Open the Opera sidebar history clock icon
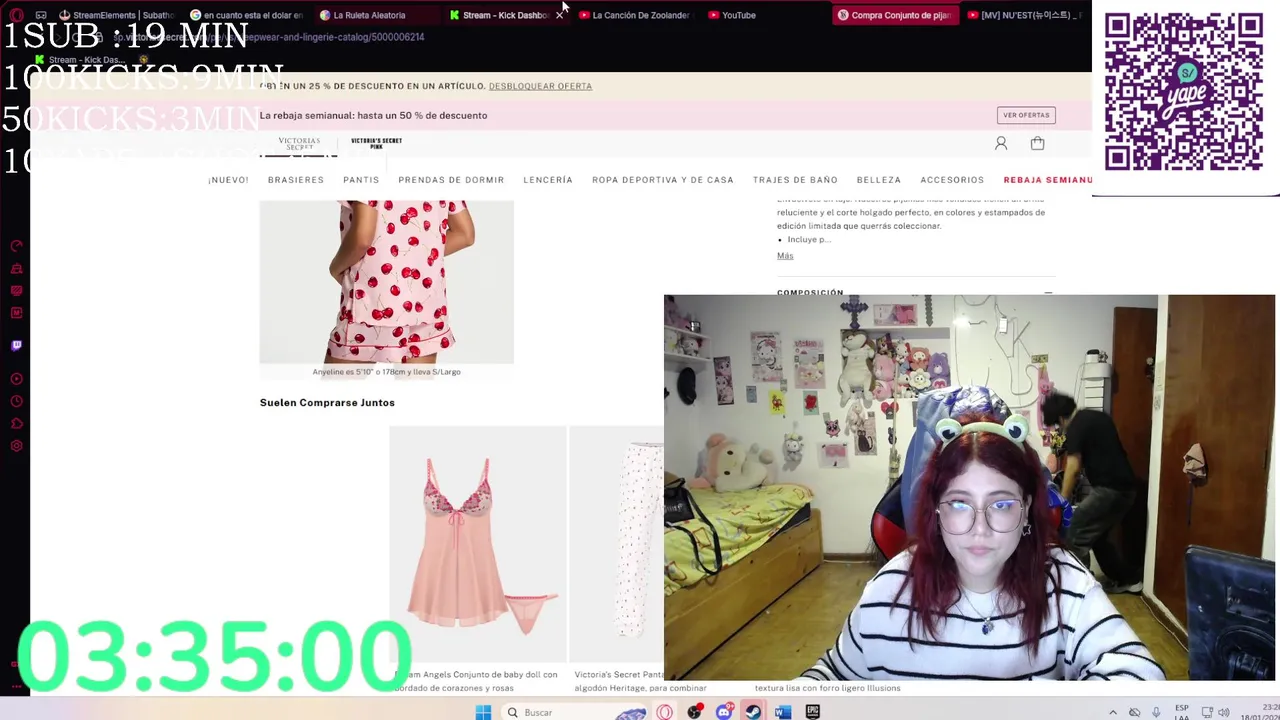 (x=16, y=402)
